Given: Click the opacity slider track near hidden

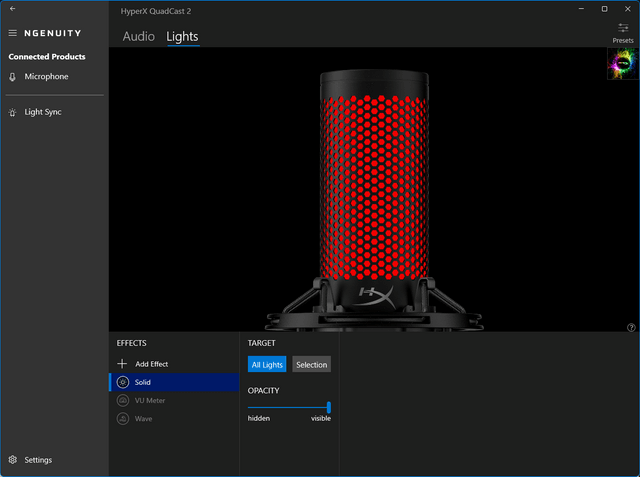Looking at the screenshot, I should point(254,407).
